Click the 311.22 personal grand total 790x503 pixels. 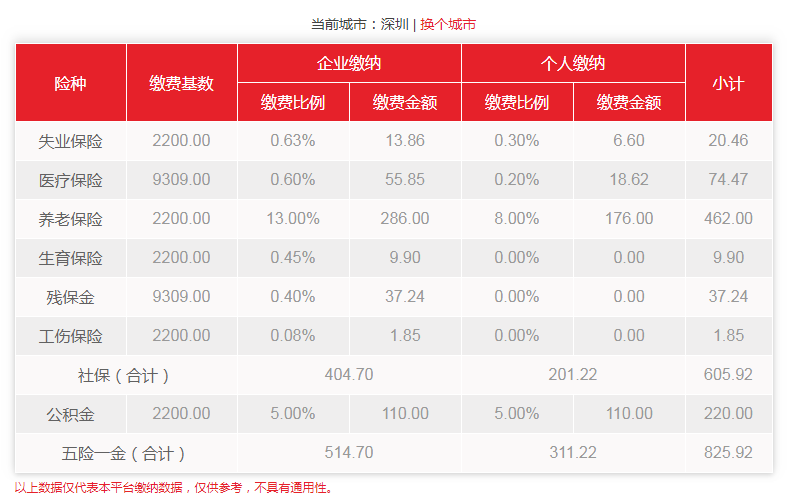click(x=573, y=453)
